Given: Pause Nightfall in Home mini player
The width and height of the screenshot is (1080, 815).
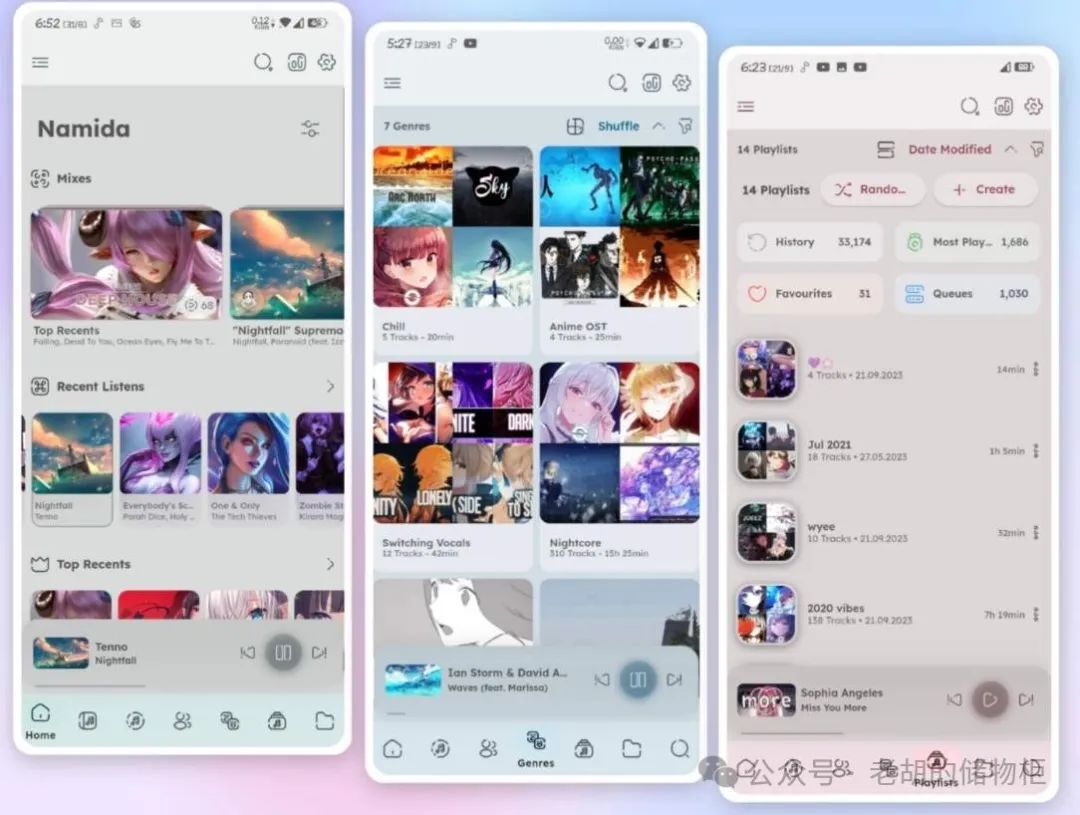Looking at the screenshot, I should pyautogui.click(x=283, y=652).
